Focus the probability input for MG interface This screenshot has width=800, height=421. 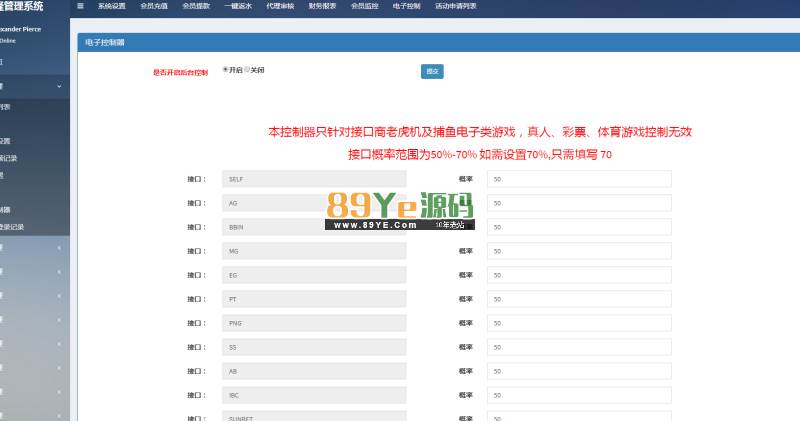click(578, 251)
